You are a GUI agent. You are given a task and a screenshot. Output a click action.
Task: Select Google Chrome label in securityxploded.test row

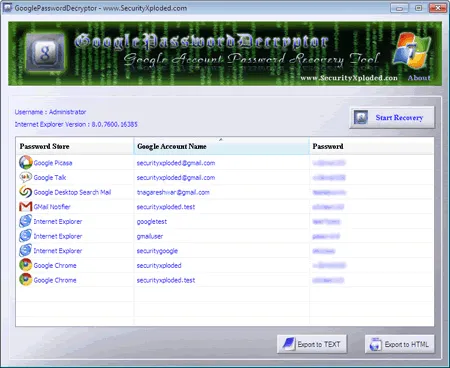click(55, 280)
